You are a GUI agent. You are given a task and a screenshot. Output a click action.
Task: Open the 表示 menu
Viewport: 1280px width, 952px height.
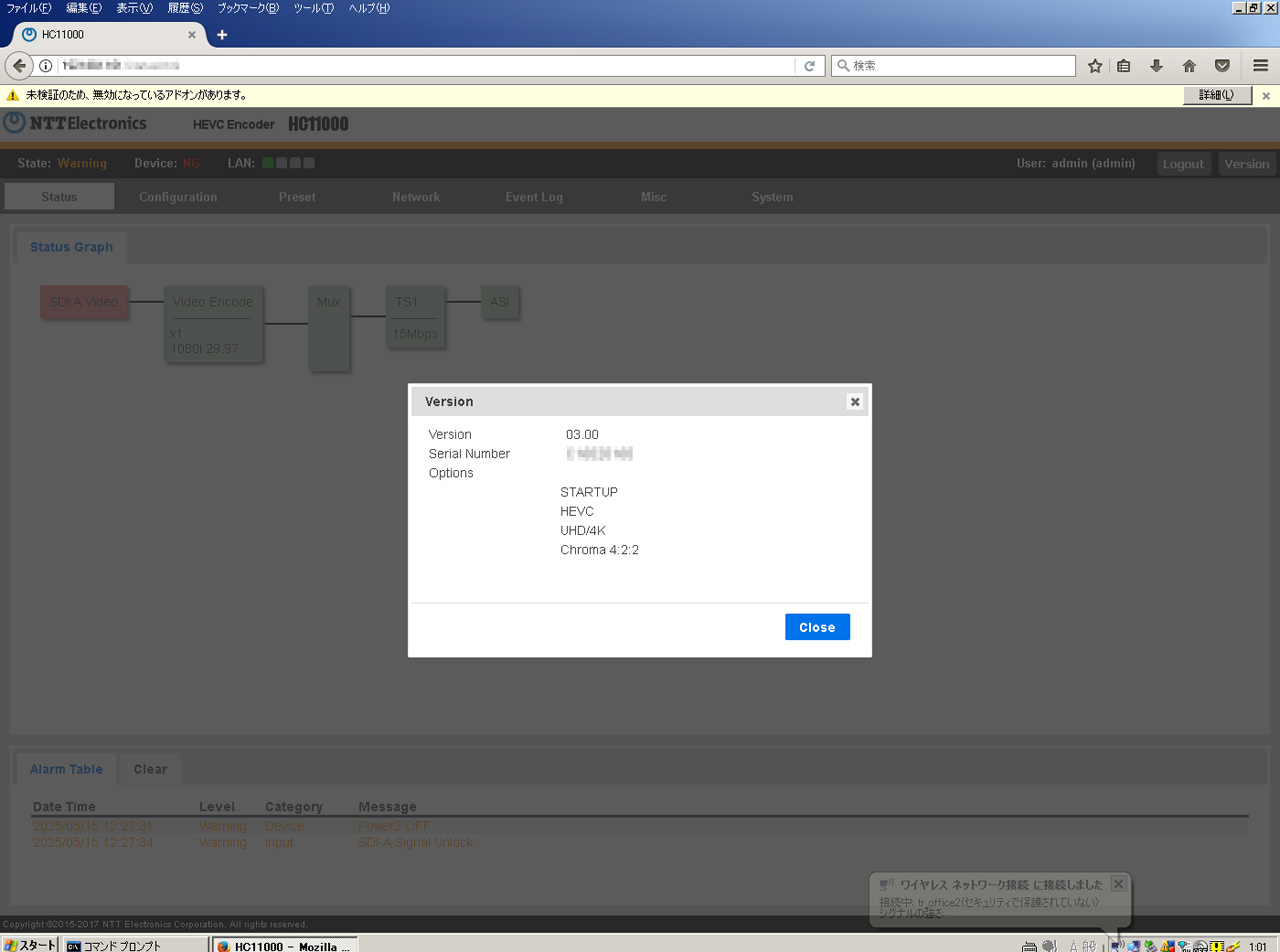[x=135, y=8]
